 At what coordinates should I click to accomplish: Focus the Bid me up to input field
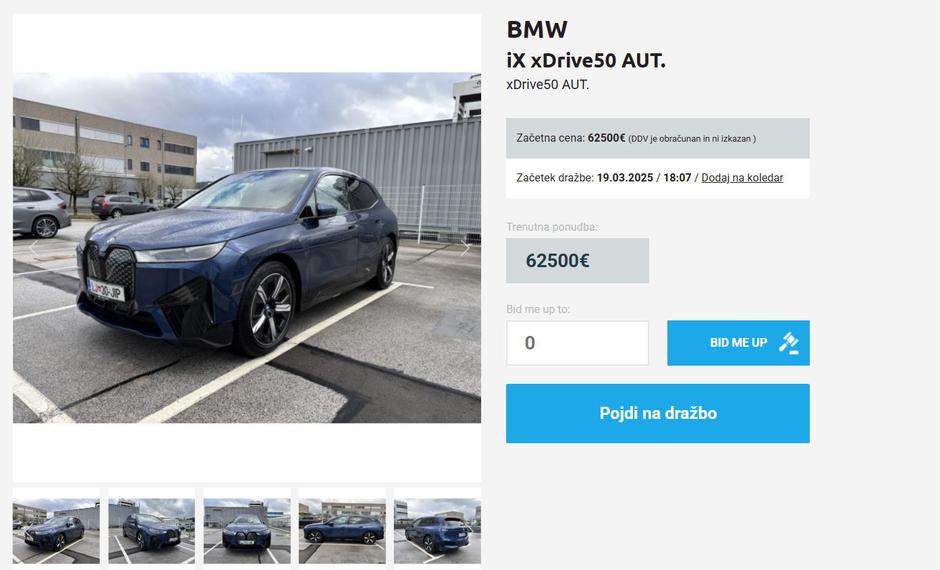pos(577,343)
